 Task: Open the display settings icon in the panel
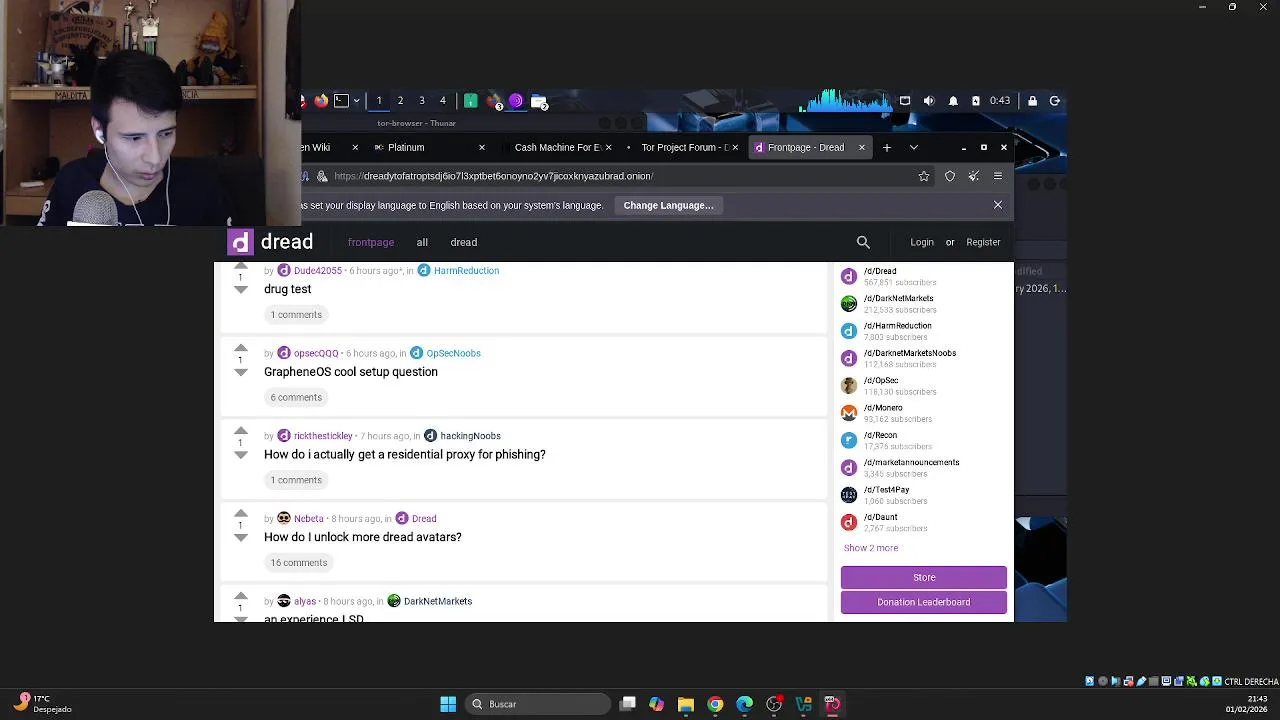click(905, 101)
